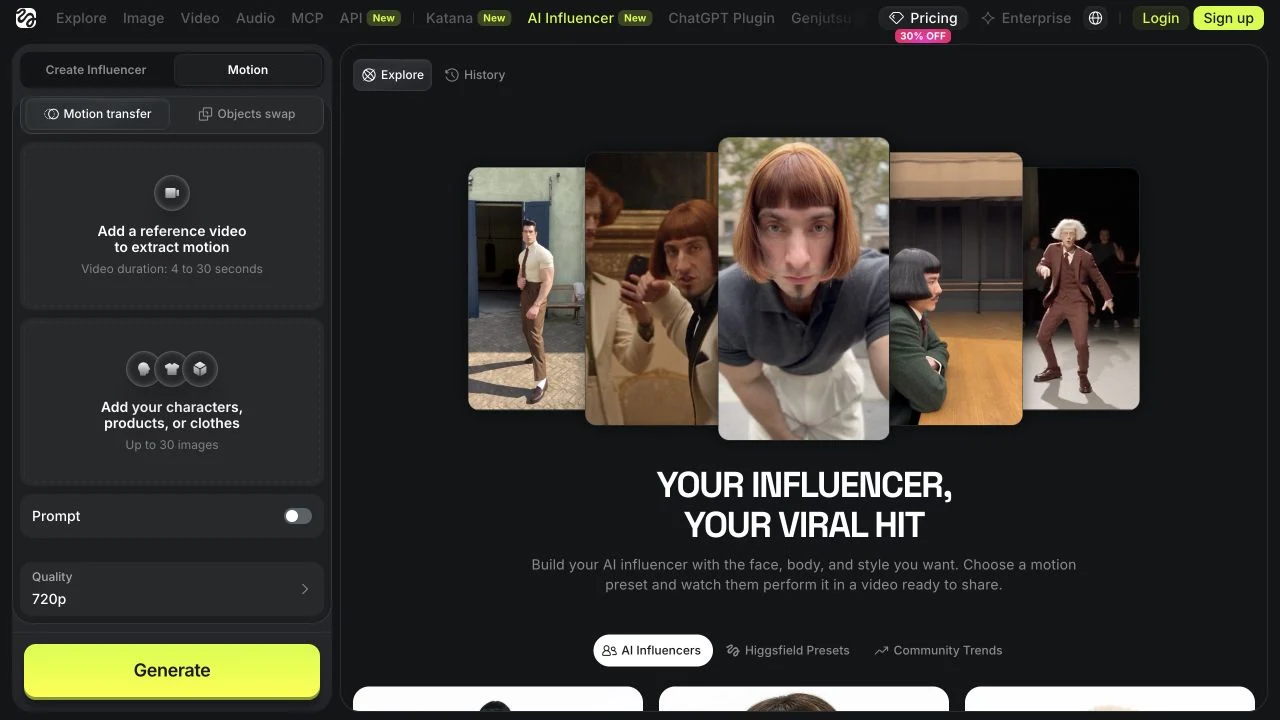
Task: Click the Higgsfield logo icon
Action: 26,18
